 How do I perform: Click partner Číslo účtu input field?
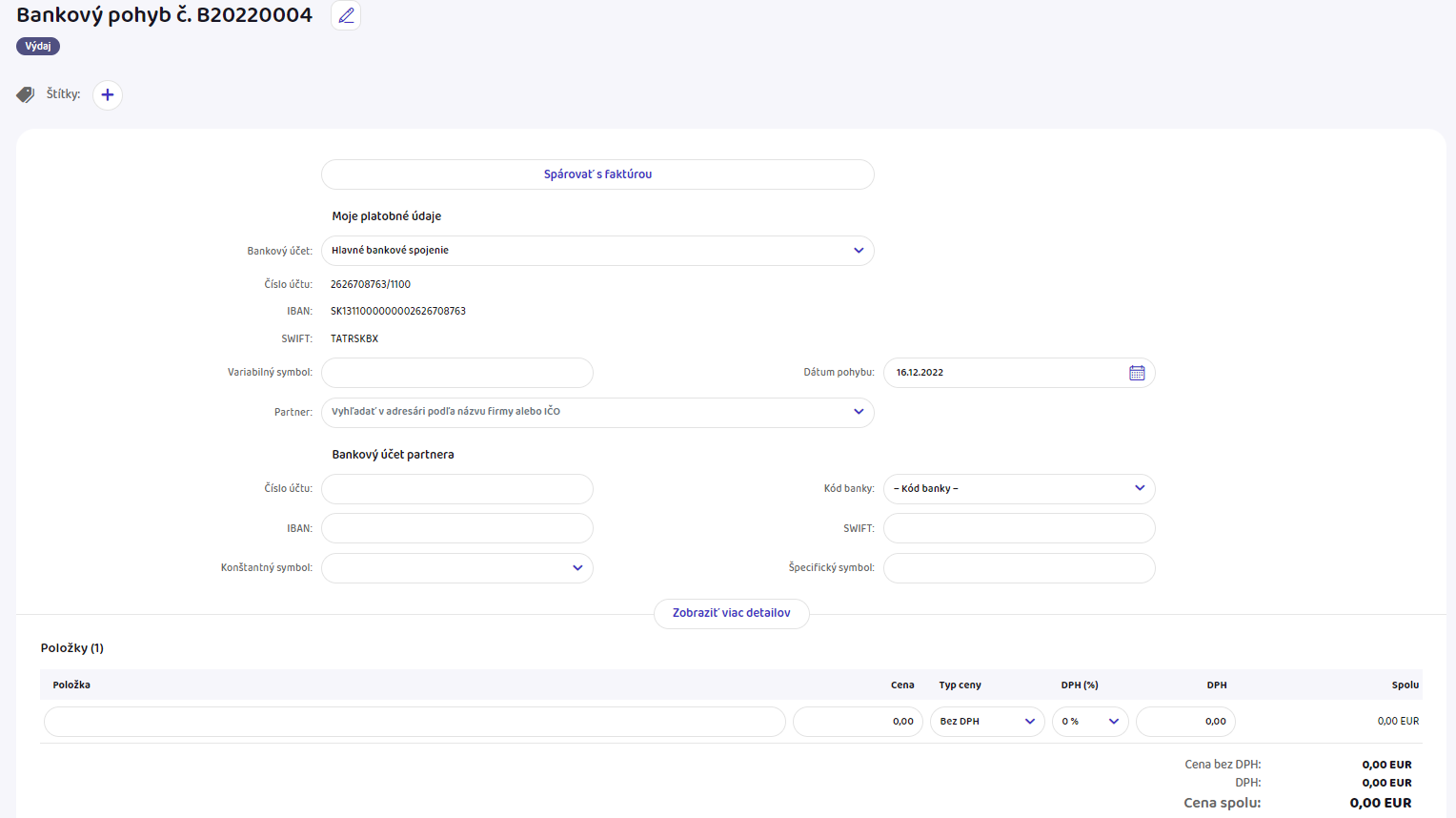tap(457, 489)
